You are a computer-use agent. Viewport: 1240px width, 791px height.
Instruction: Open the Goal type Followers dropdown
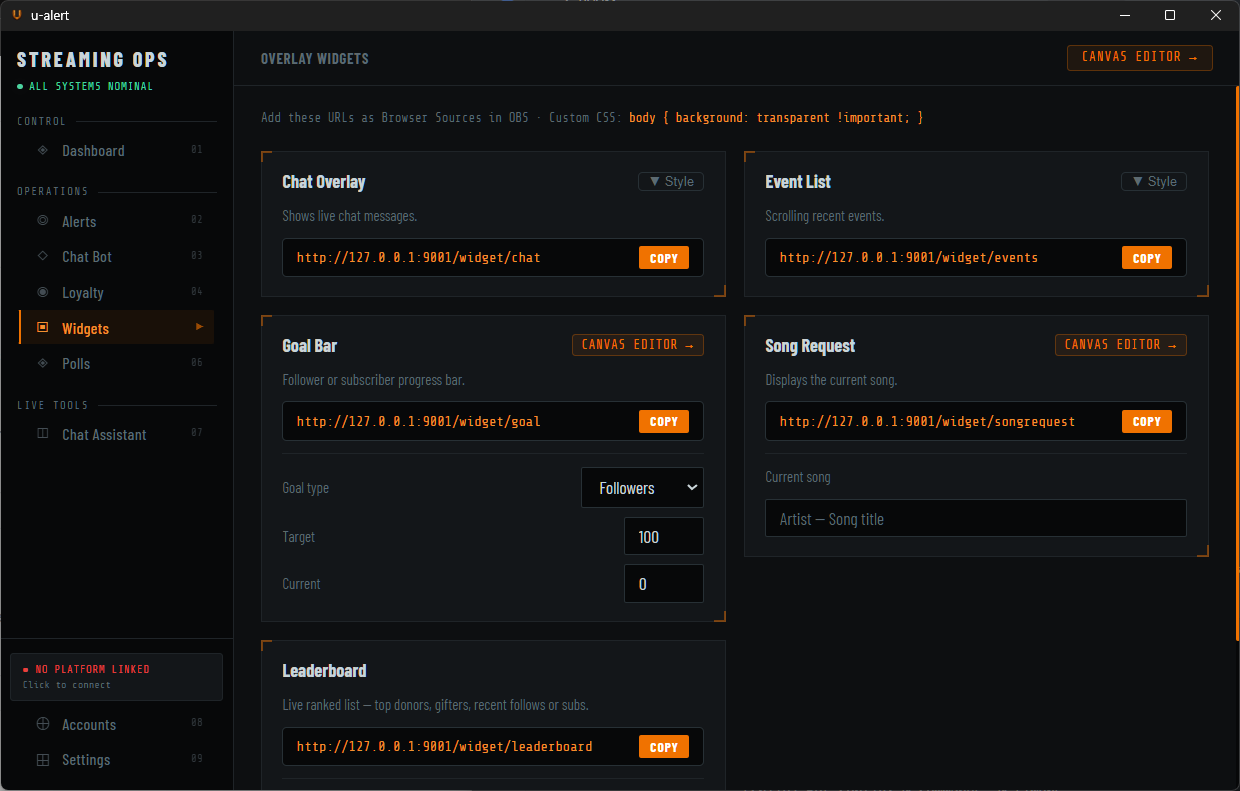pyautogui.click(x=643, y=488)
